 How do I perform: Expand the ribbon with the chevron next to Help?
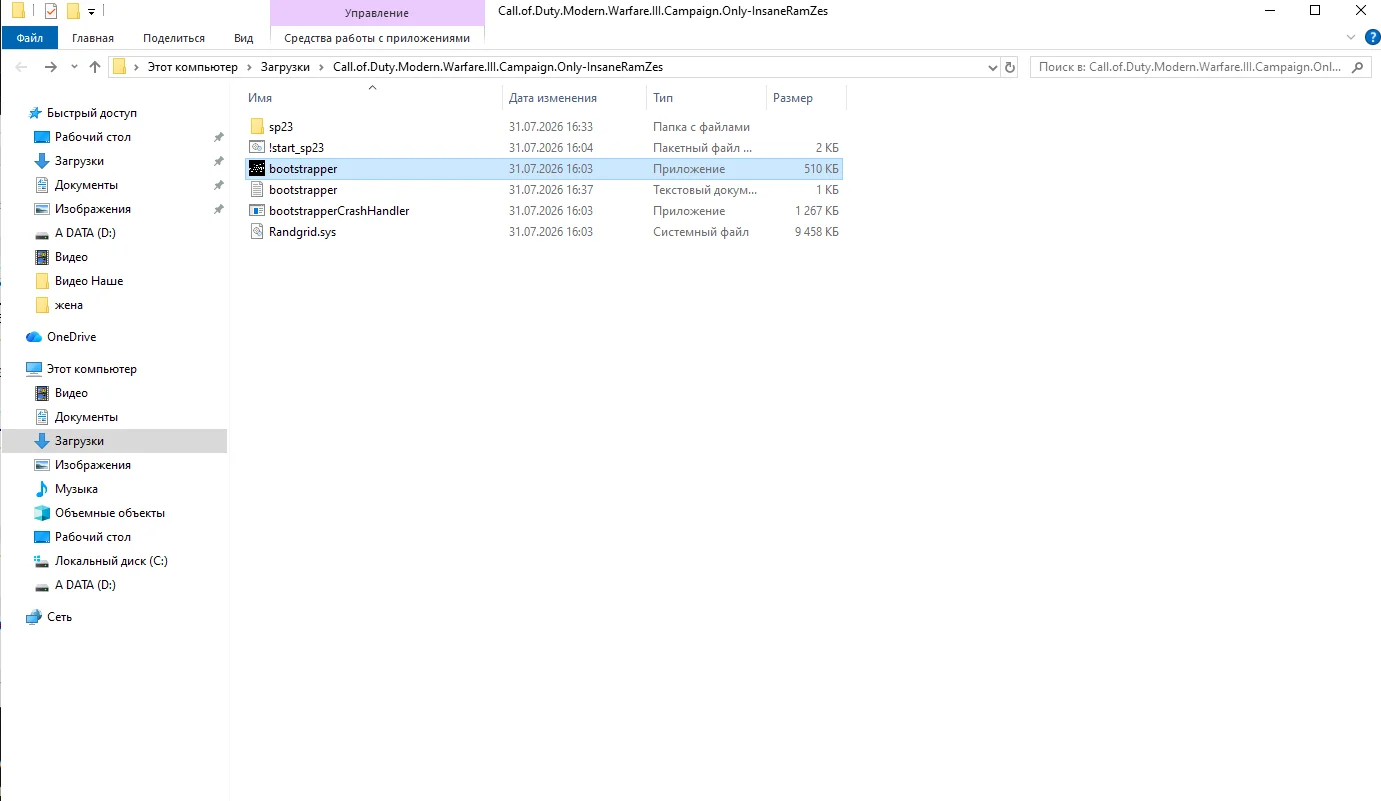coord(1353,37)
